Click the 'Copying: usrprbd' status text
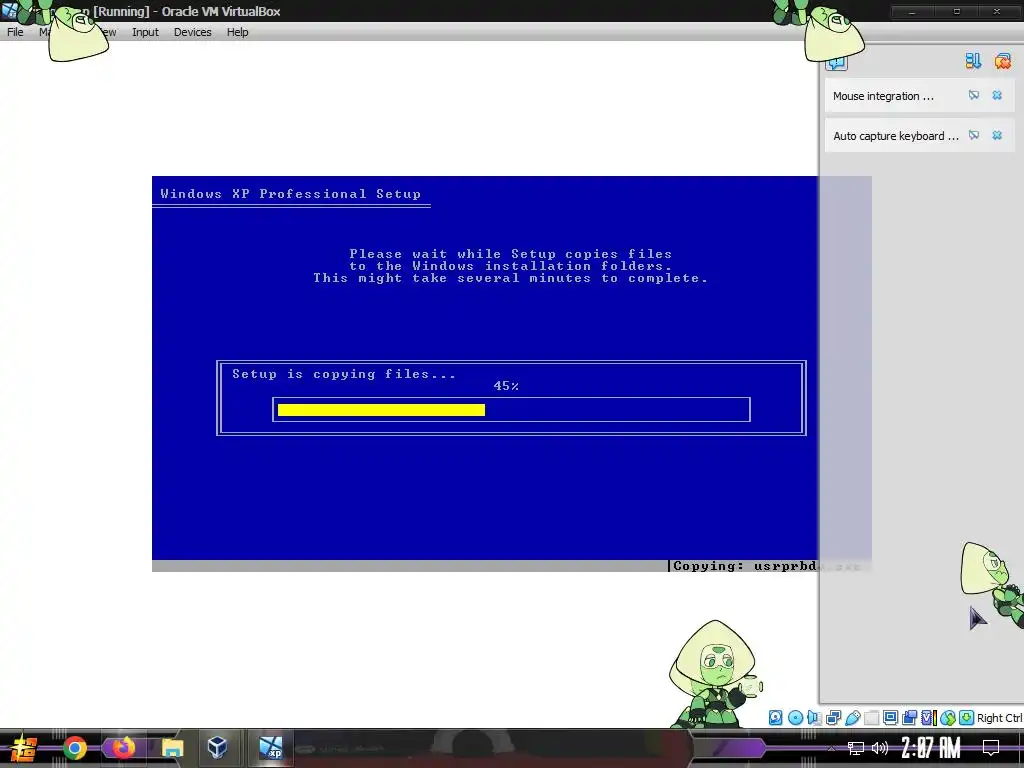This screenshot has width=1024, height=768. (744, 566)
